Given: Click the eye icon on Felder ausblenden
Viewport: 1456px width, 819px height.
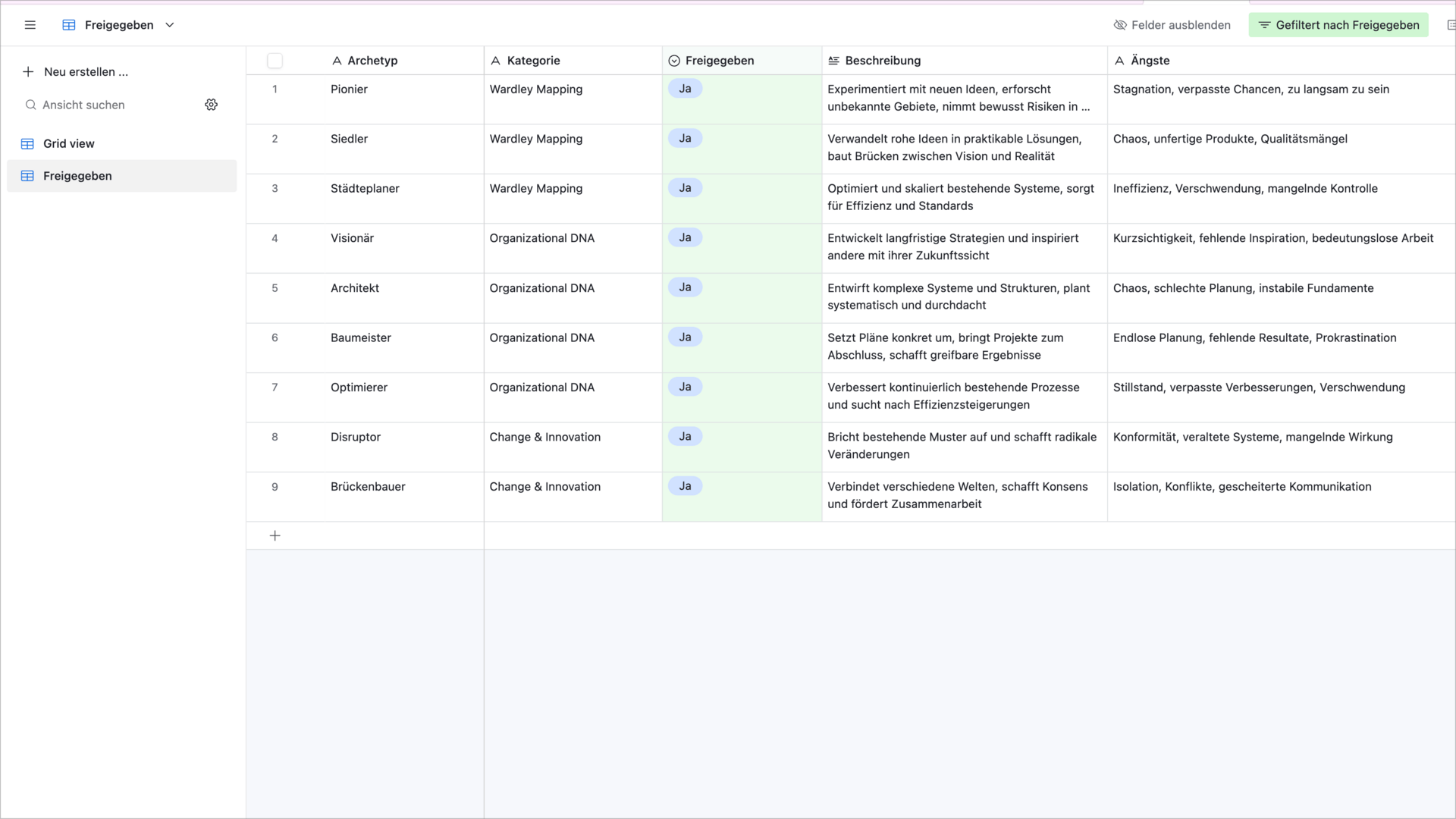Looking at the screenshot, I should (1120, 25).
